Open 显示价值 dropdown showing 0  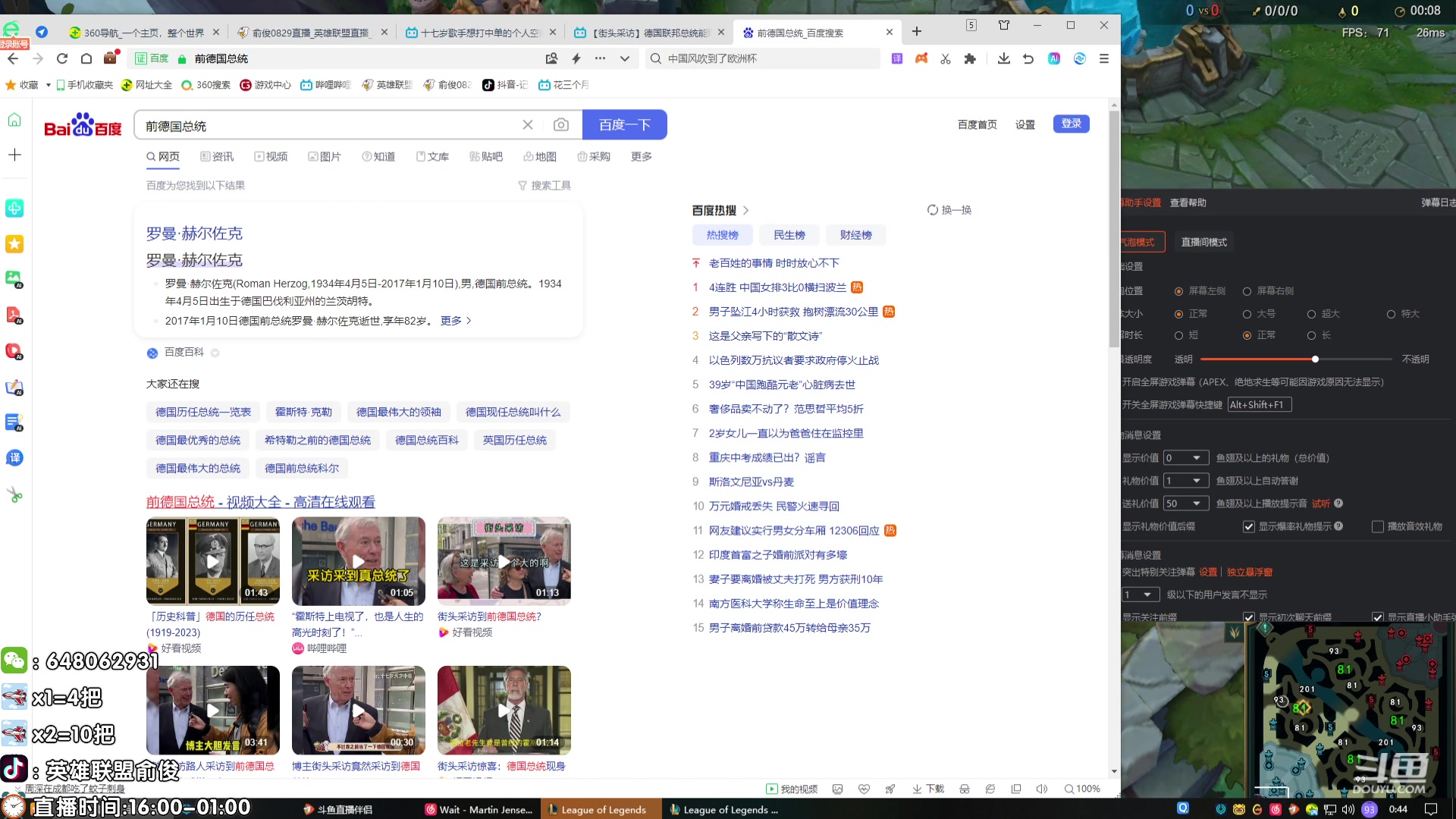click(1186, 458)
